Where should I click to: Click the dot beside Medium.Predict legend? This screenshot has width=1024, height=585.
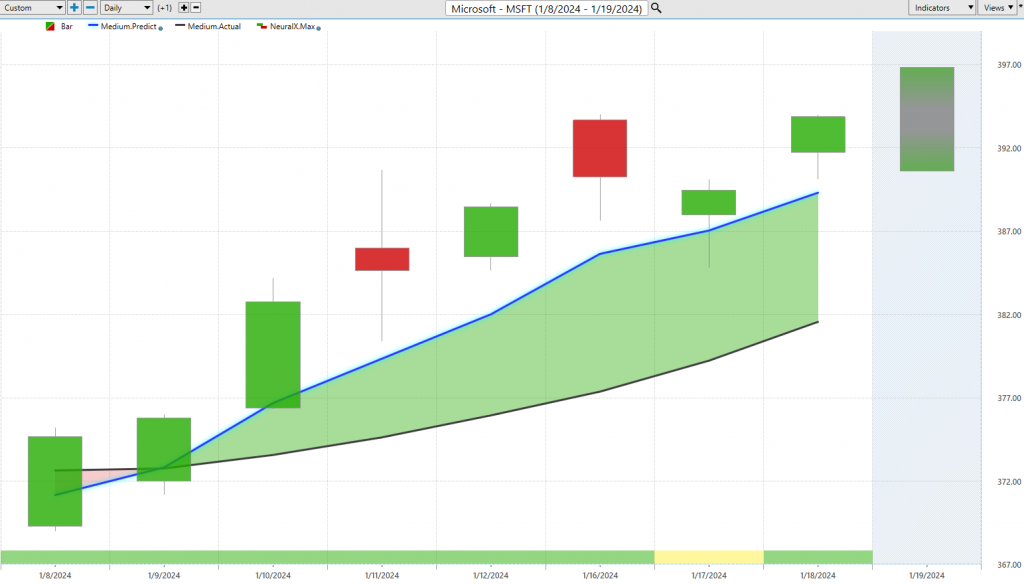tap(161, 27)
